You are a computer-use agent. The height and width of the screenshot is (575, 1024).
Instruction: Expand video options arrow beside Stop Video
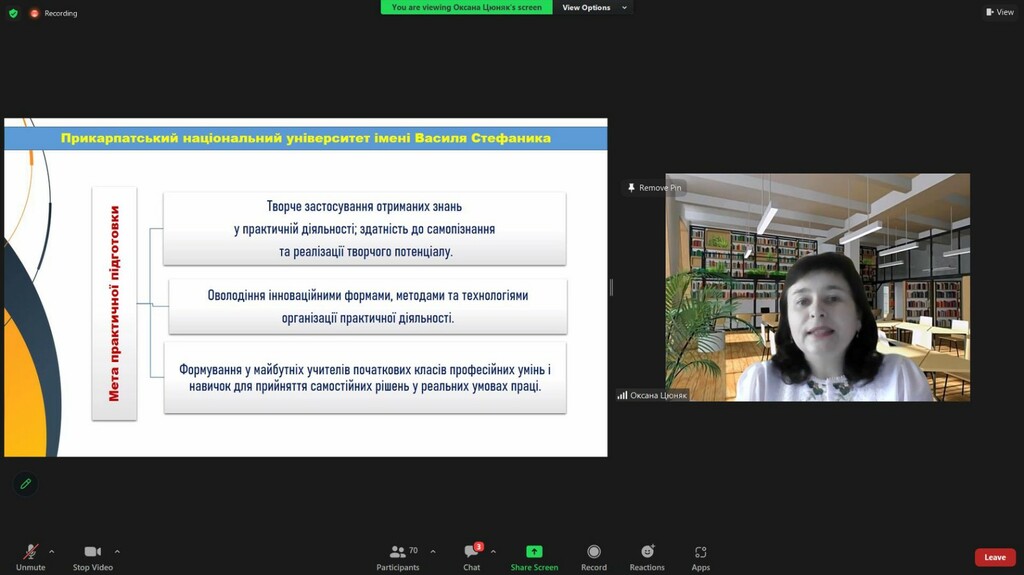click(x=117, y=551)
